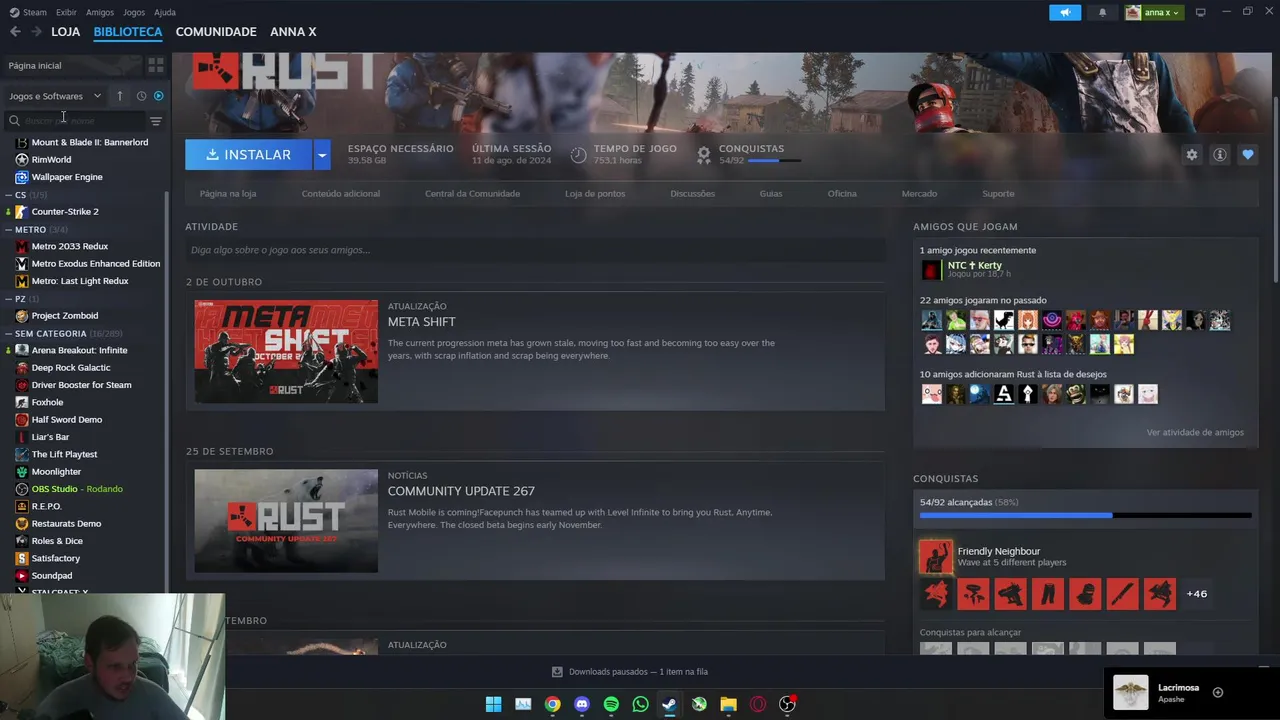The height and width of the screenshot is (720, 1280).
Task: Open the Exibir menu
Action: (66, 12)
